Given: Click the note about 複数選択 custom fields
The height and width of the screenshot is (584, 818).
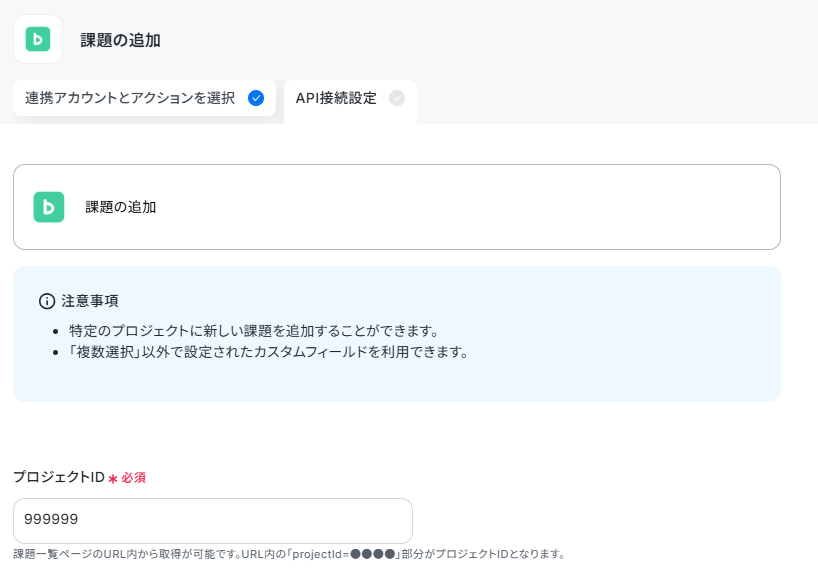Looking at the screenshot, I should [268, 352].
